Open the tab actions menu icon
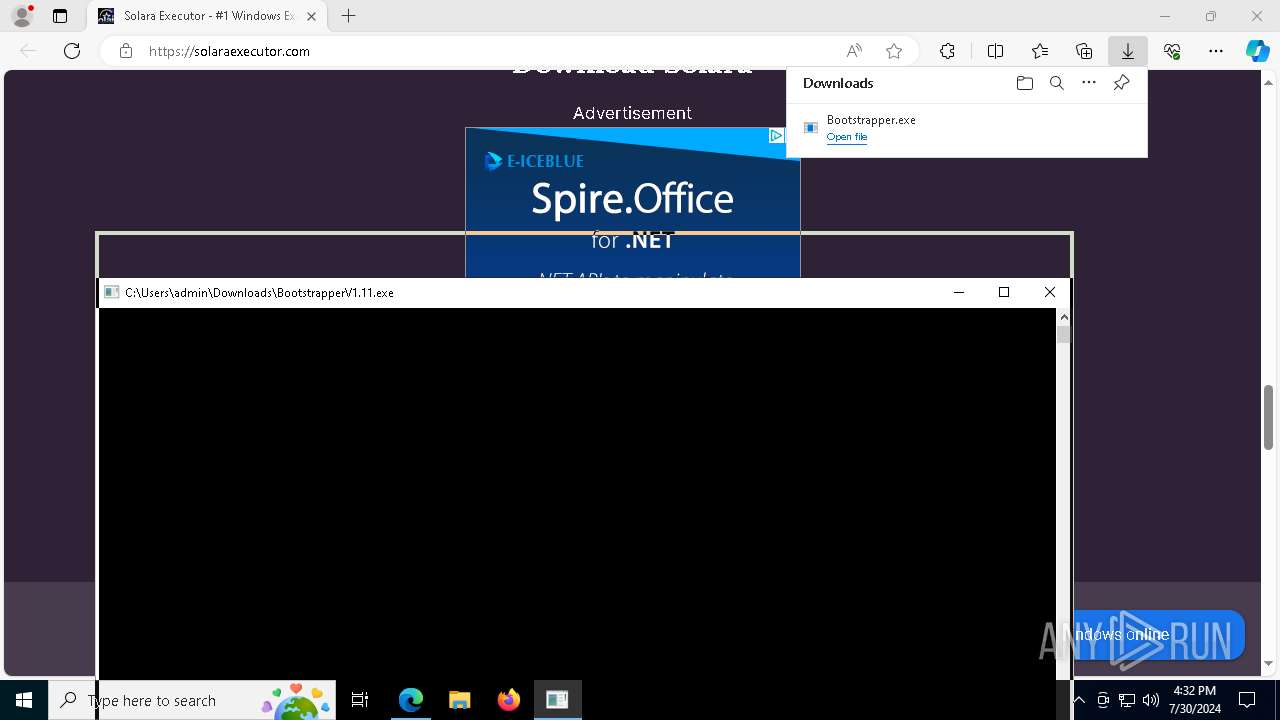This screenshot has width=1280, height=720. 60,16
